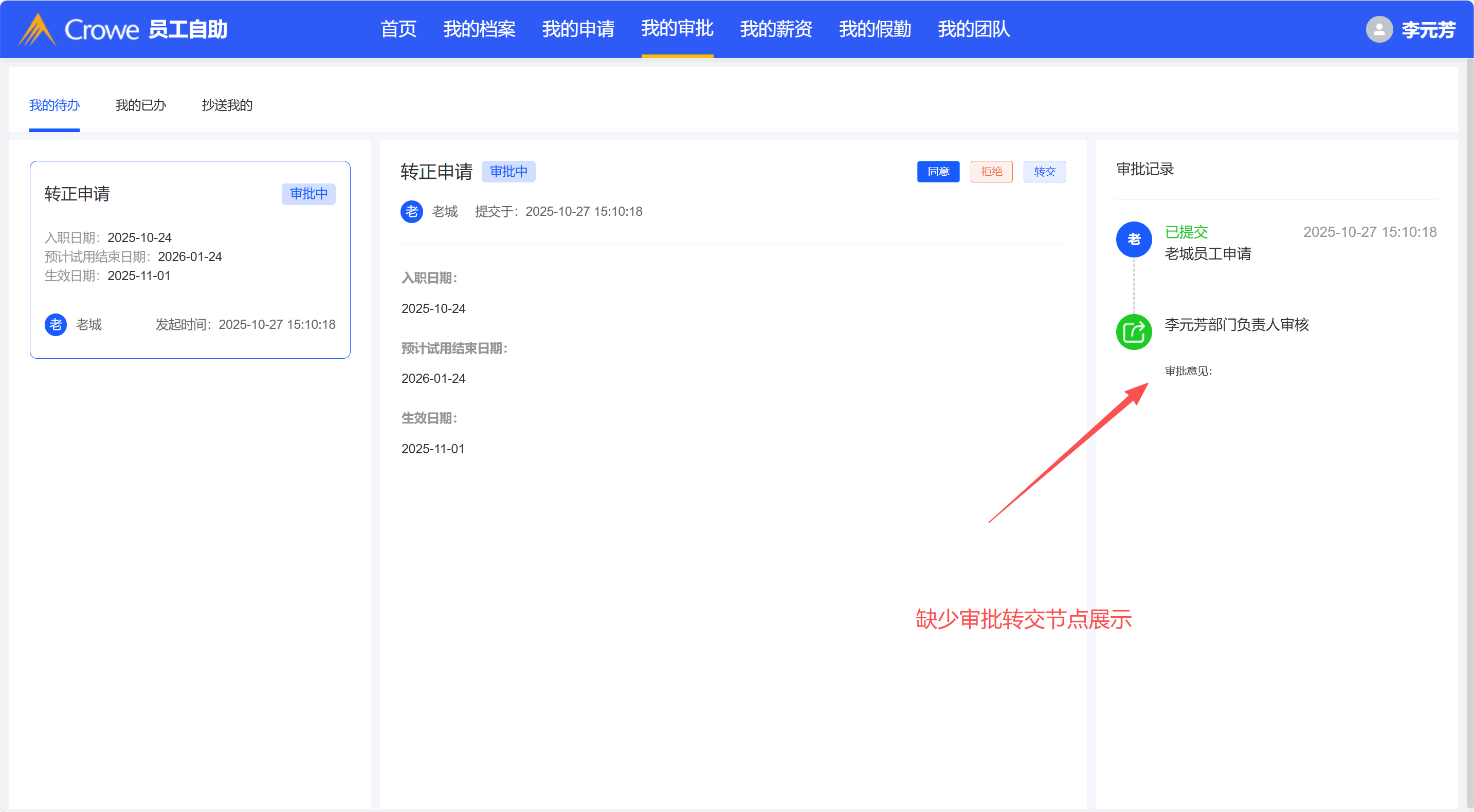
Task: Click 老城 avatar in detail header
Action: [411, 212]
